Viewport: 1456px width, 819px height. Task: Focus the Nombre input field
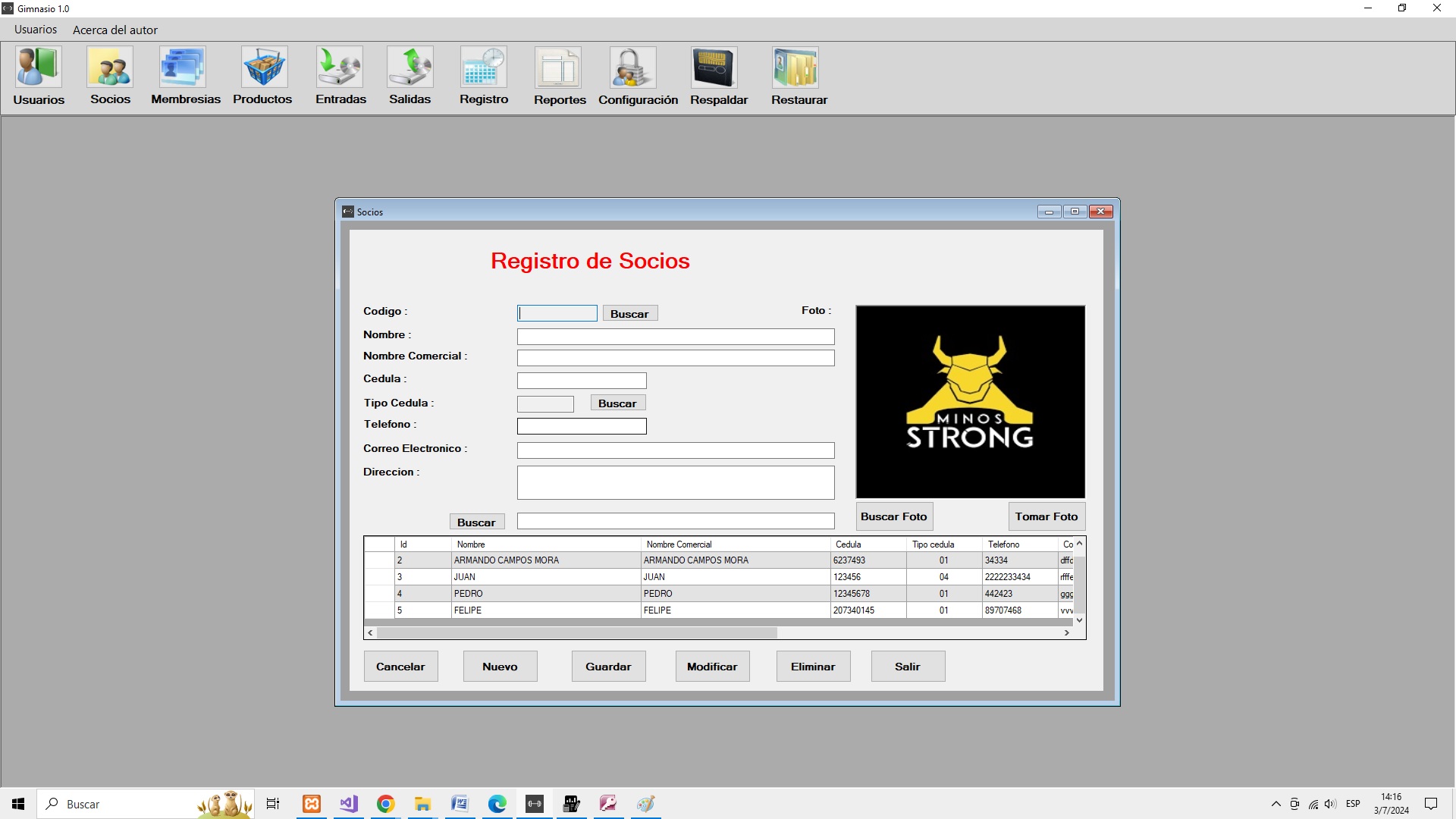tap(676, 337)
